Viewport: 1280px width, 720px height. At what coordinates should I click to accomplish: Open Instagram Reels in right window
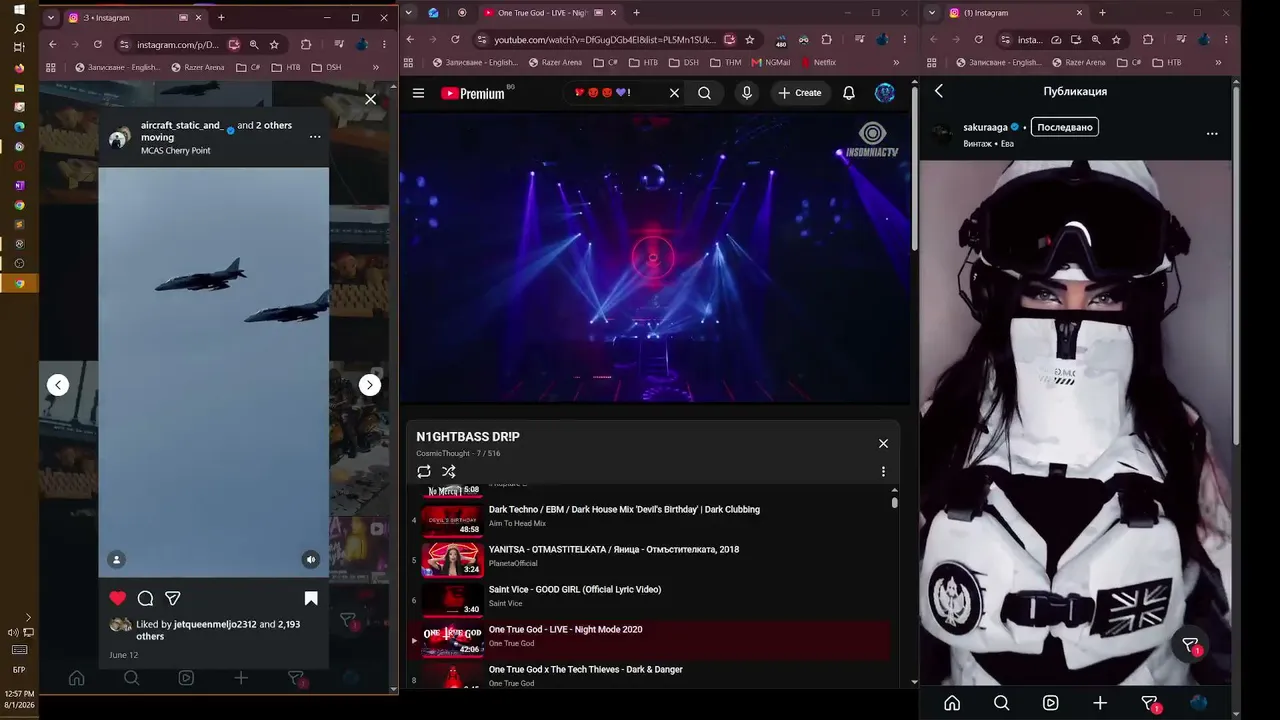tap(1051, 703)
